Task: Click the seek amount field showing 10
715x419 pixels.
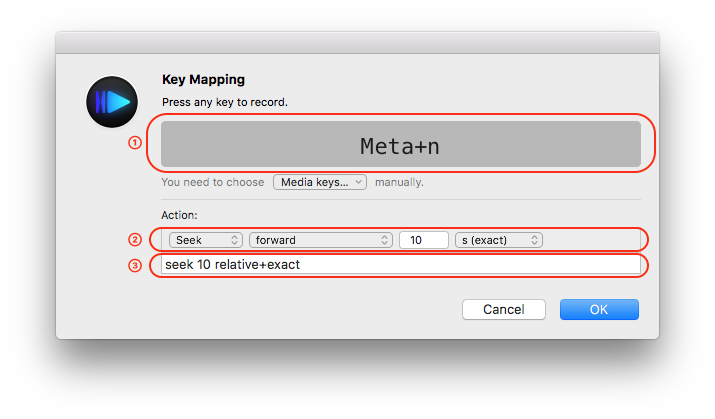Action: 424,240
